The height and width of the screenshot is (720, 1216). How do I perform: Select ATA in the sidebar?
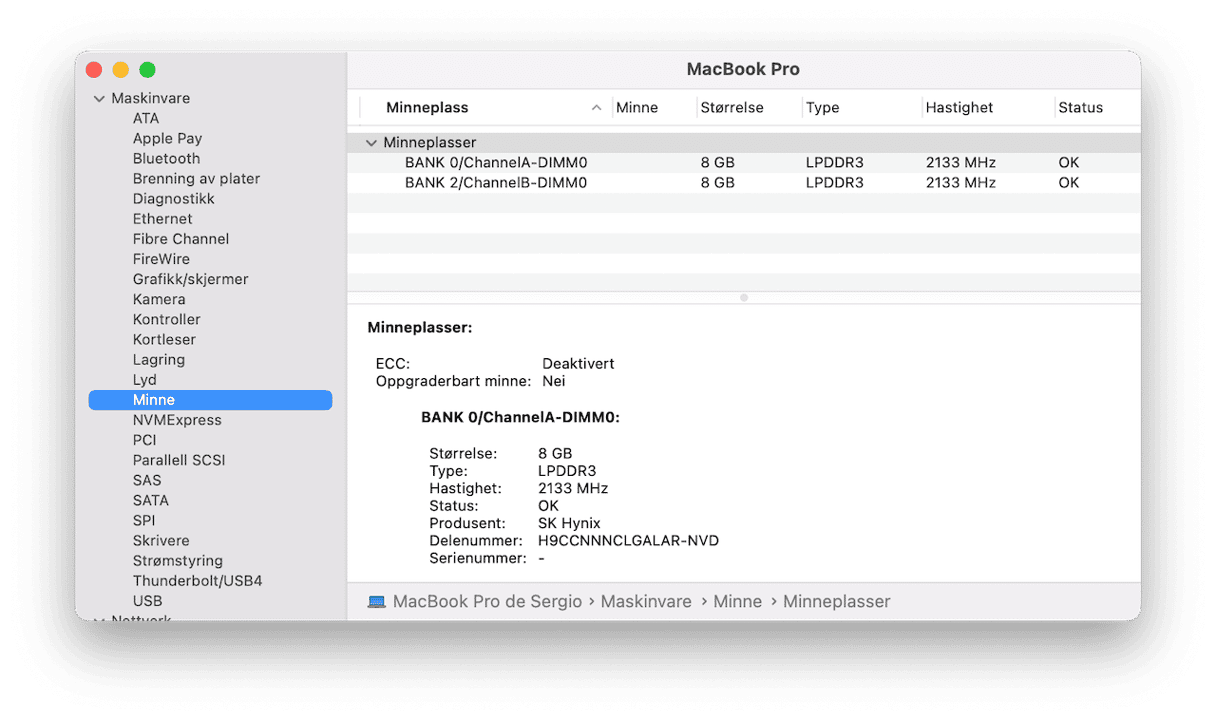coord(146,118)
